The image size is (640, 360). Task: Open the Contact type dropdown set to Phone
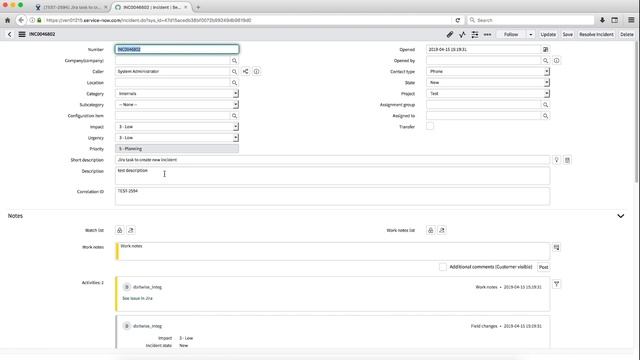488,71
